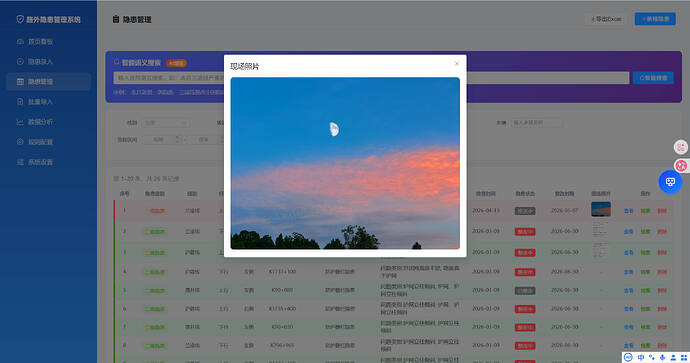
Task: Click the blue view link in row 1
Action: coord(628,211)
